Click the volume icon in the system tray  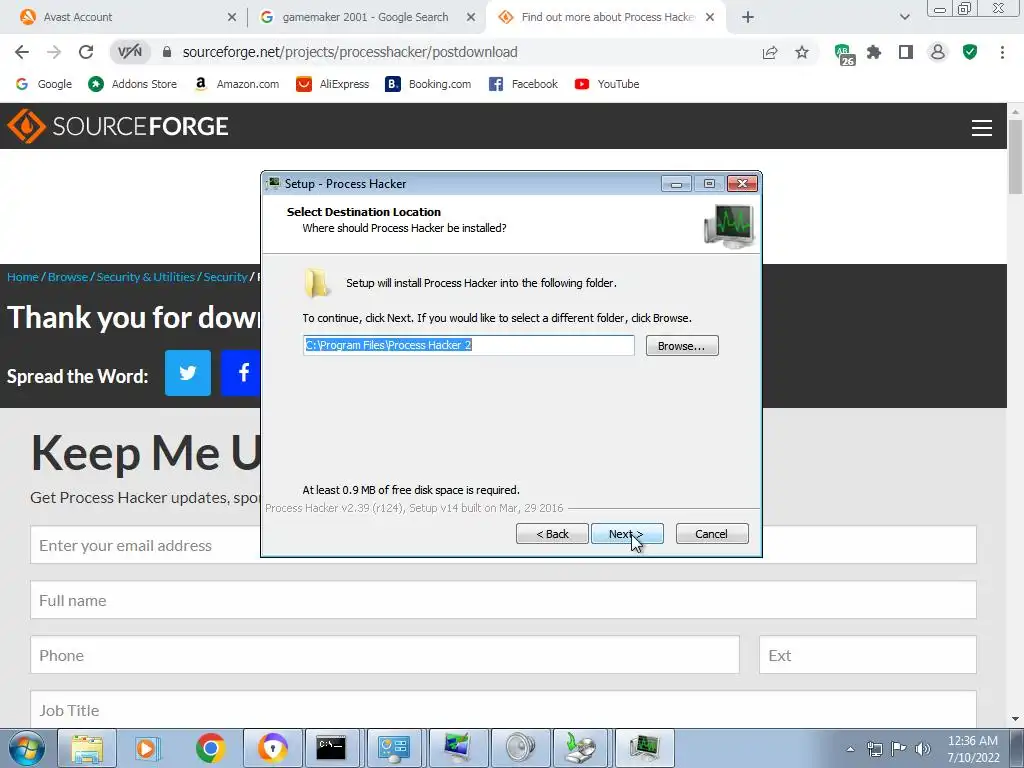923,749
